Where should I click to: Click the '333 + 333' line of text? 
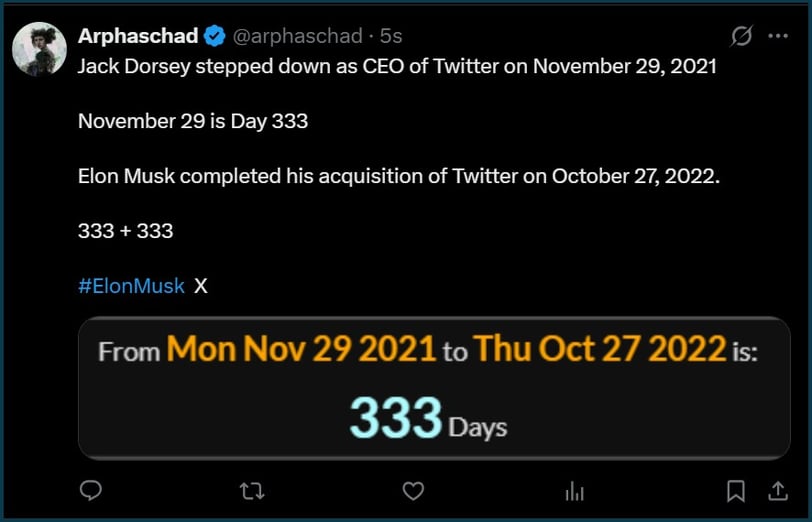125,231
